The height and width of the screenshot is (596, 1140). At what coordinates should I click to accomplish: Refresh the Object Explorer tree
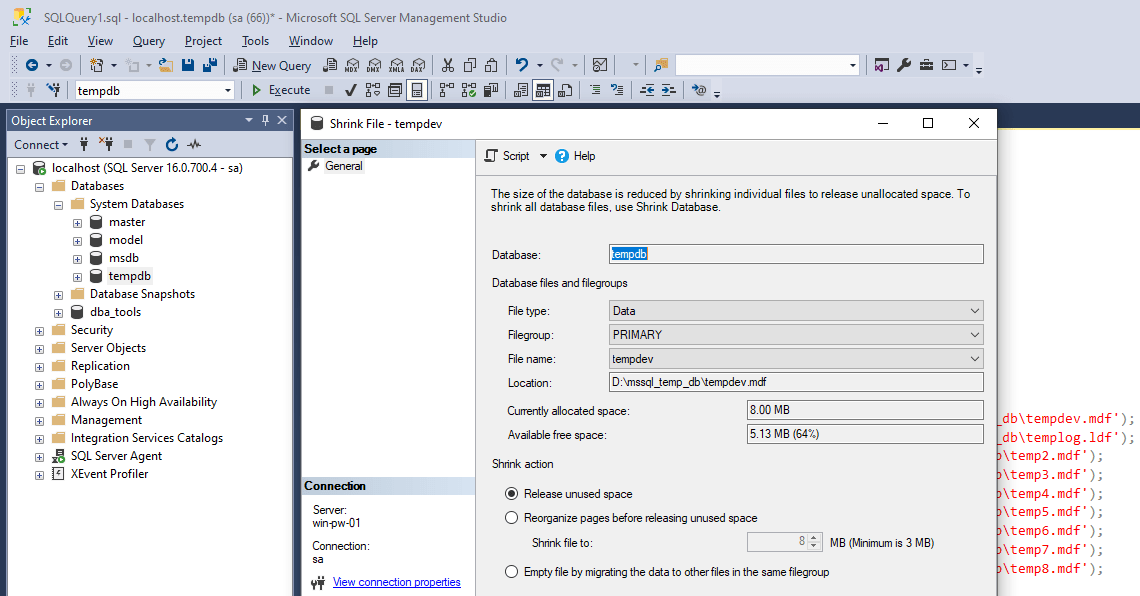(x=170, y=144)
